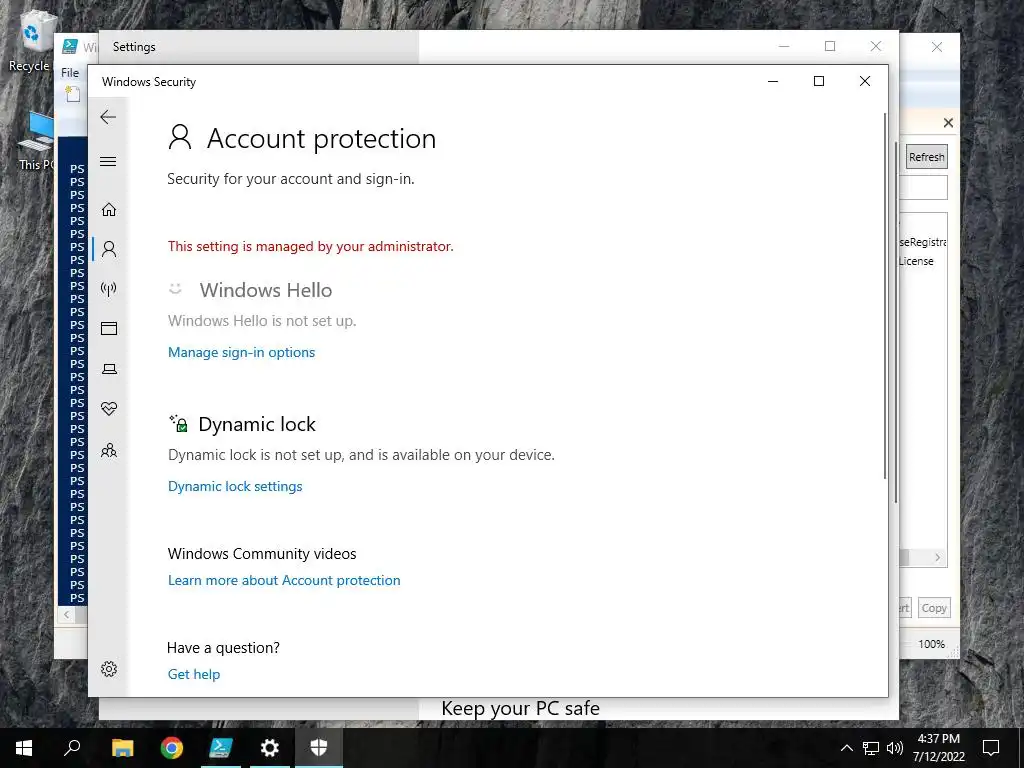Viewport: 1024px width, 768px height.
Task: Open Device performance & health heart icon
Action: (x=109, y=409)
